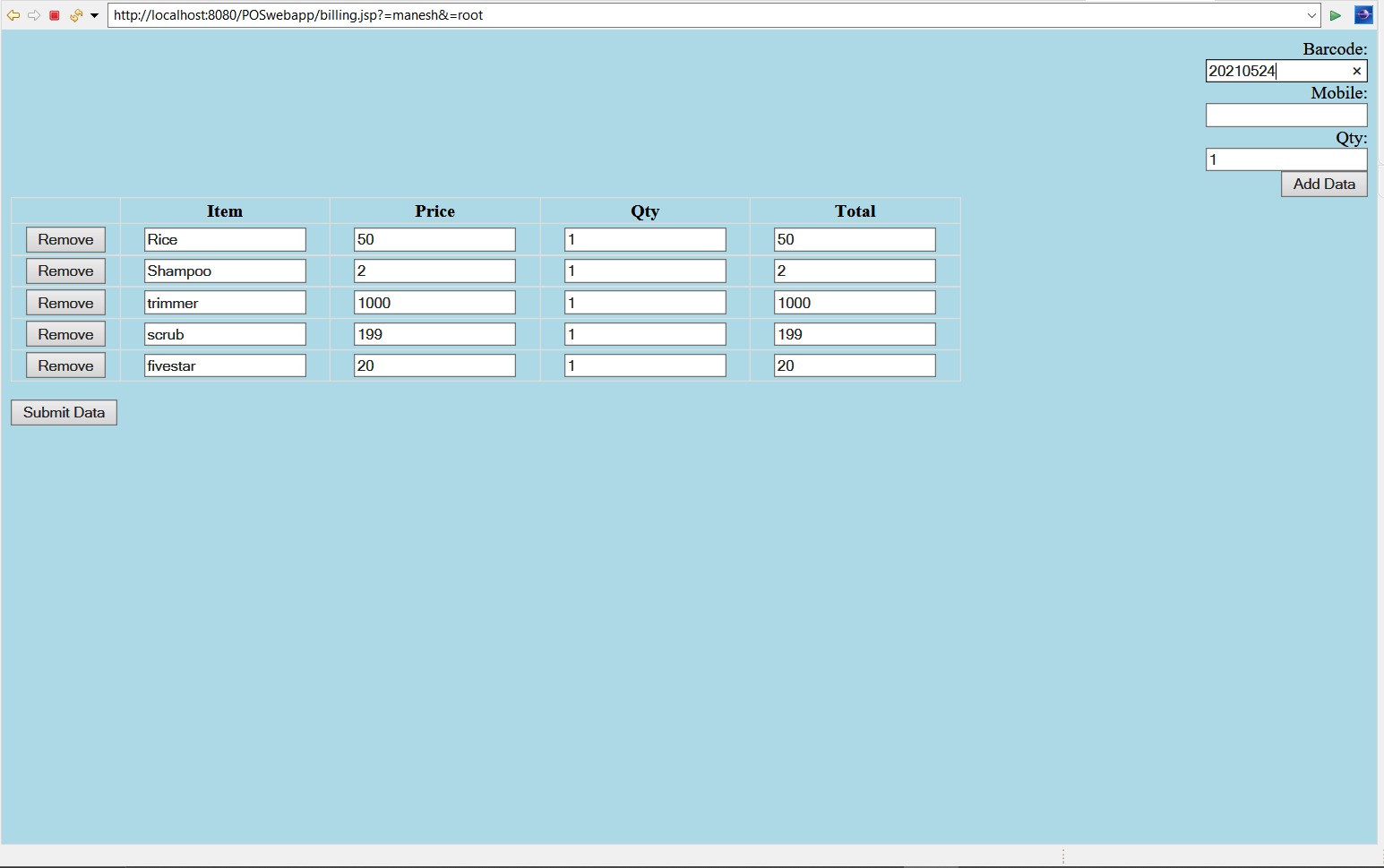The width and height of the screenshot is (1384, 868).
Task: Select the Qty input showing 1
Action: (1286, 159)
